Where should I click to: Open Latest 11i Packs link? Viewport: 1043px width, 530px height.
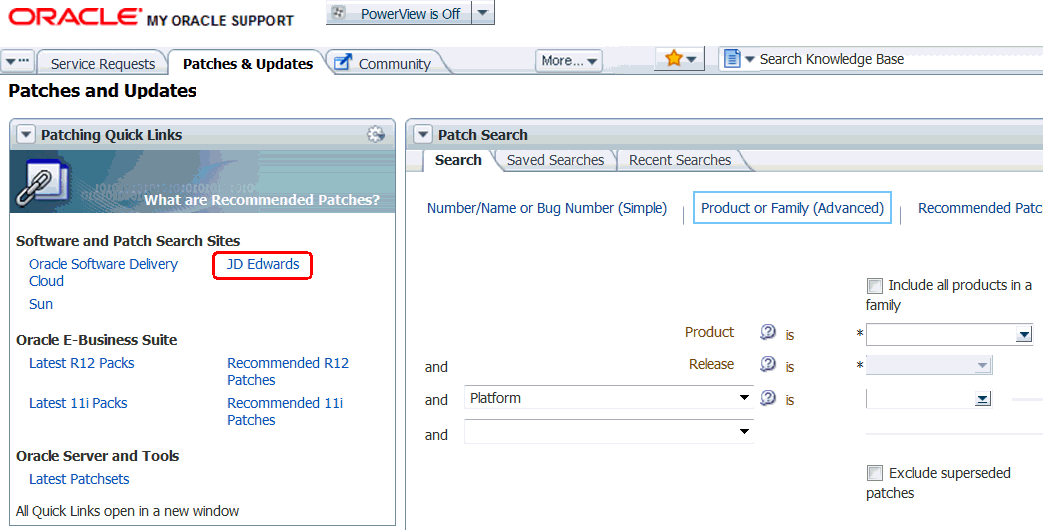[x=78, y=403]
